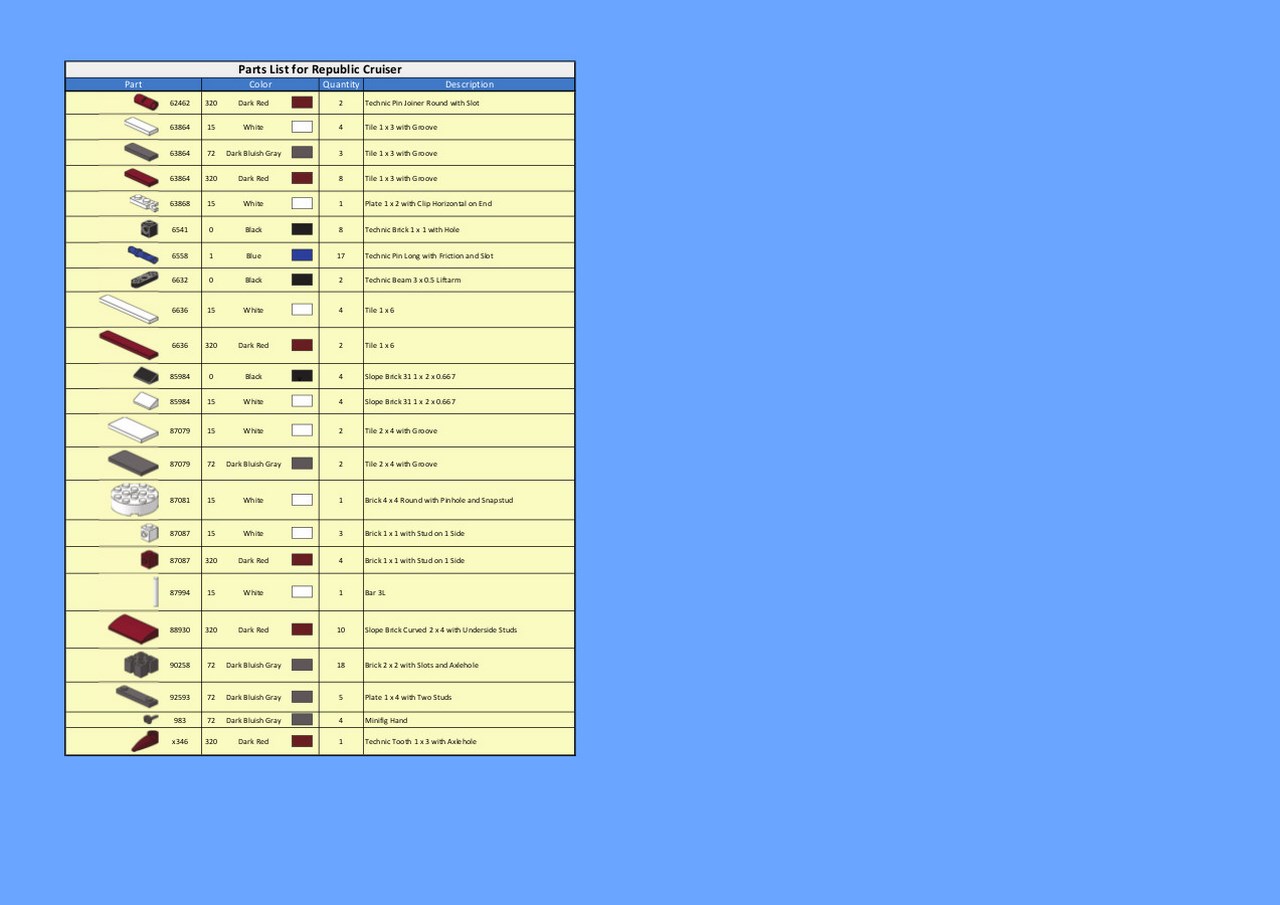Select part number 6558

[x=180, y=255]
